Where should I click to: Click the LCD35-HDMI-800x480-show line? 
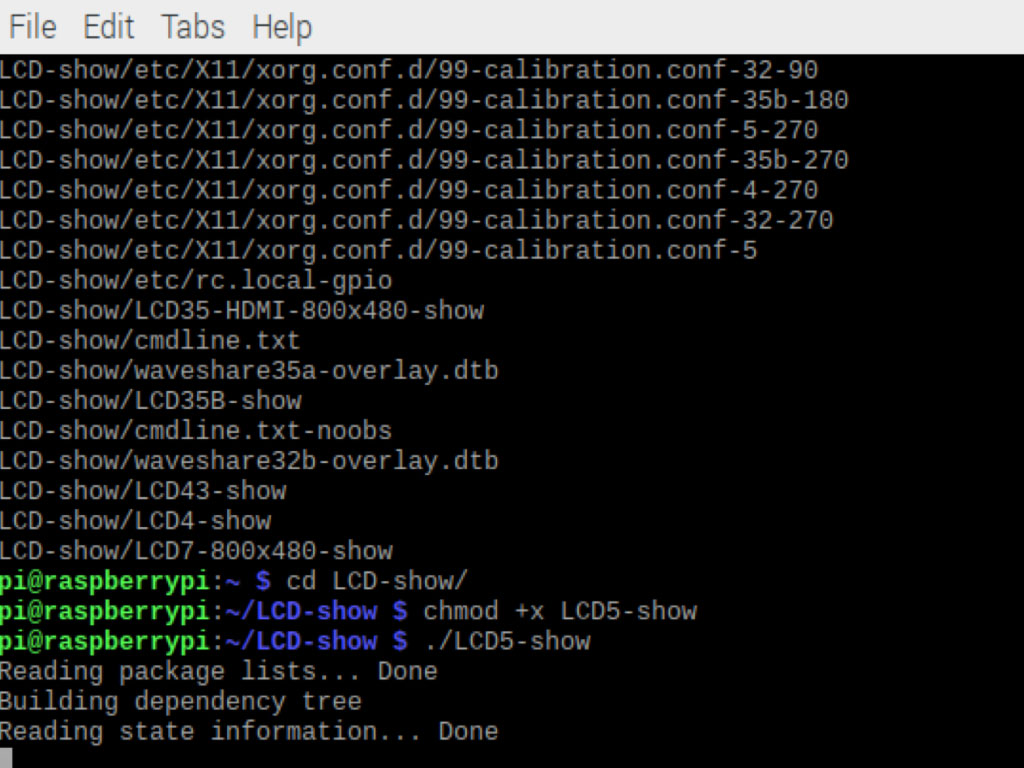(242, 311)
